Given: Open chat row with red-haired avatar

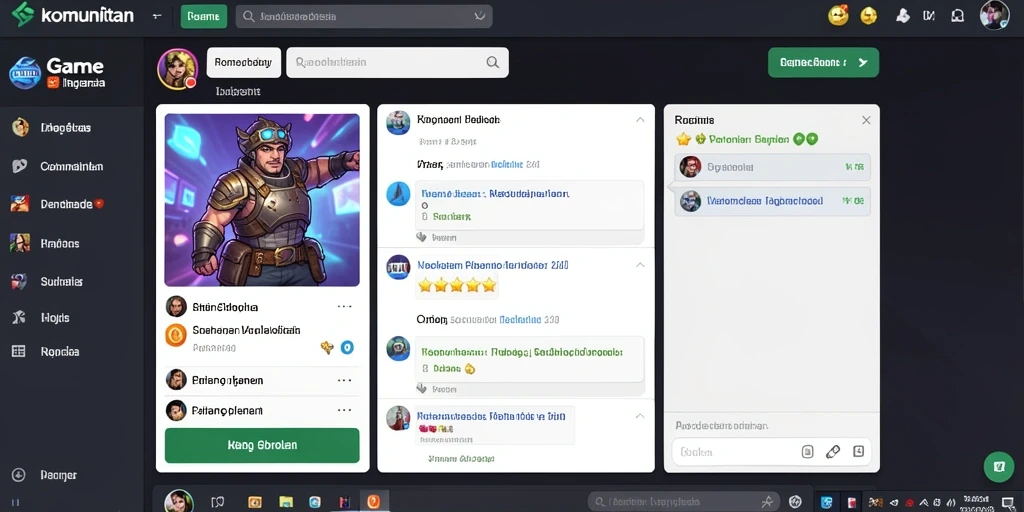Looking at the screenshot, I should tap(772, 167).
